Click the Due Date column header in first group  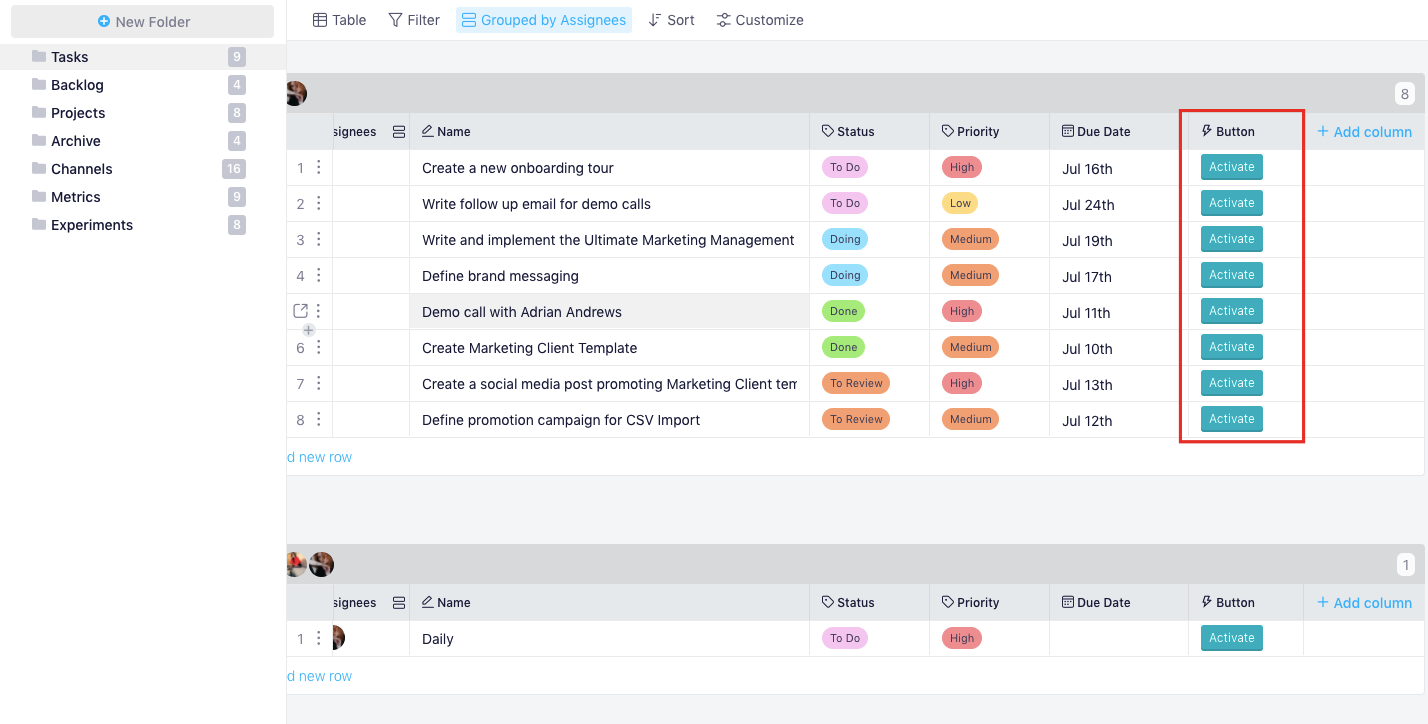(x=1119, y=131)
